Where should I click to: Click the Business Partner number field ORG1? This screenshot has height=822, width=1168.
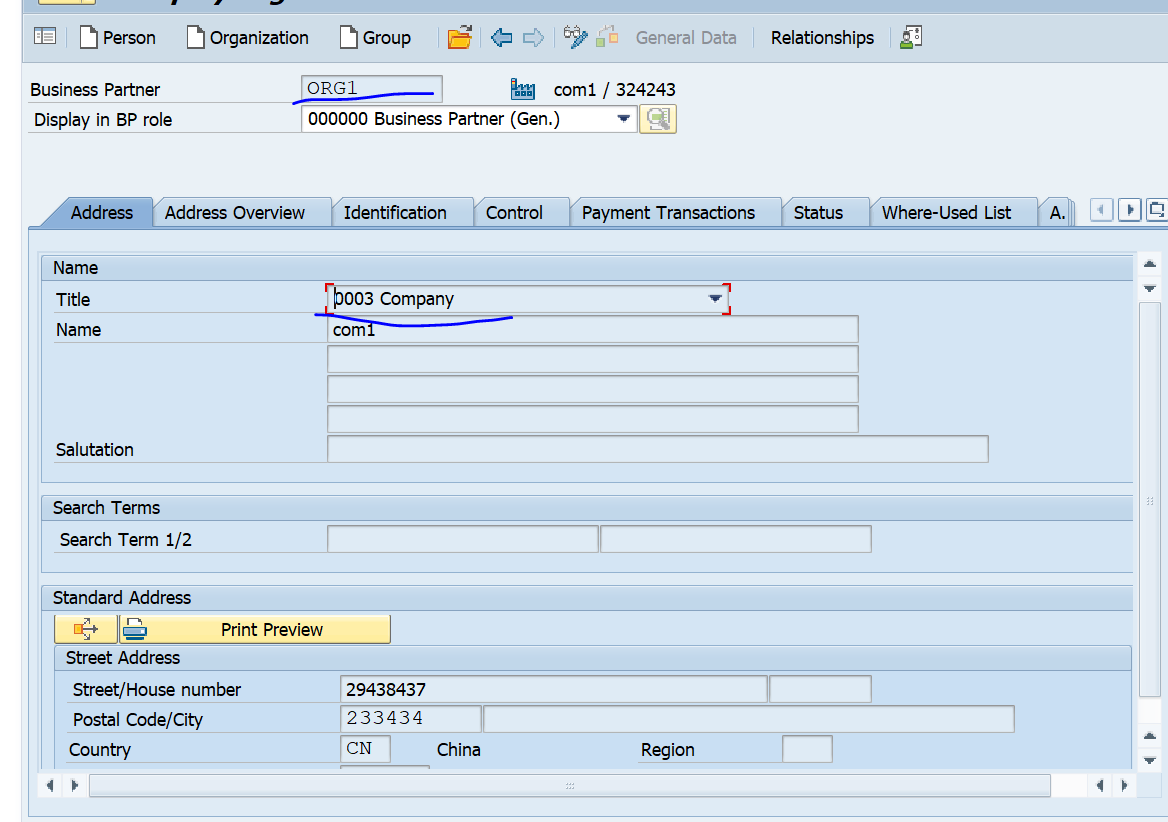tap(372, 89)
